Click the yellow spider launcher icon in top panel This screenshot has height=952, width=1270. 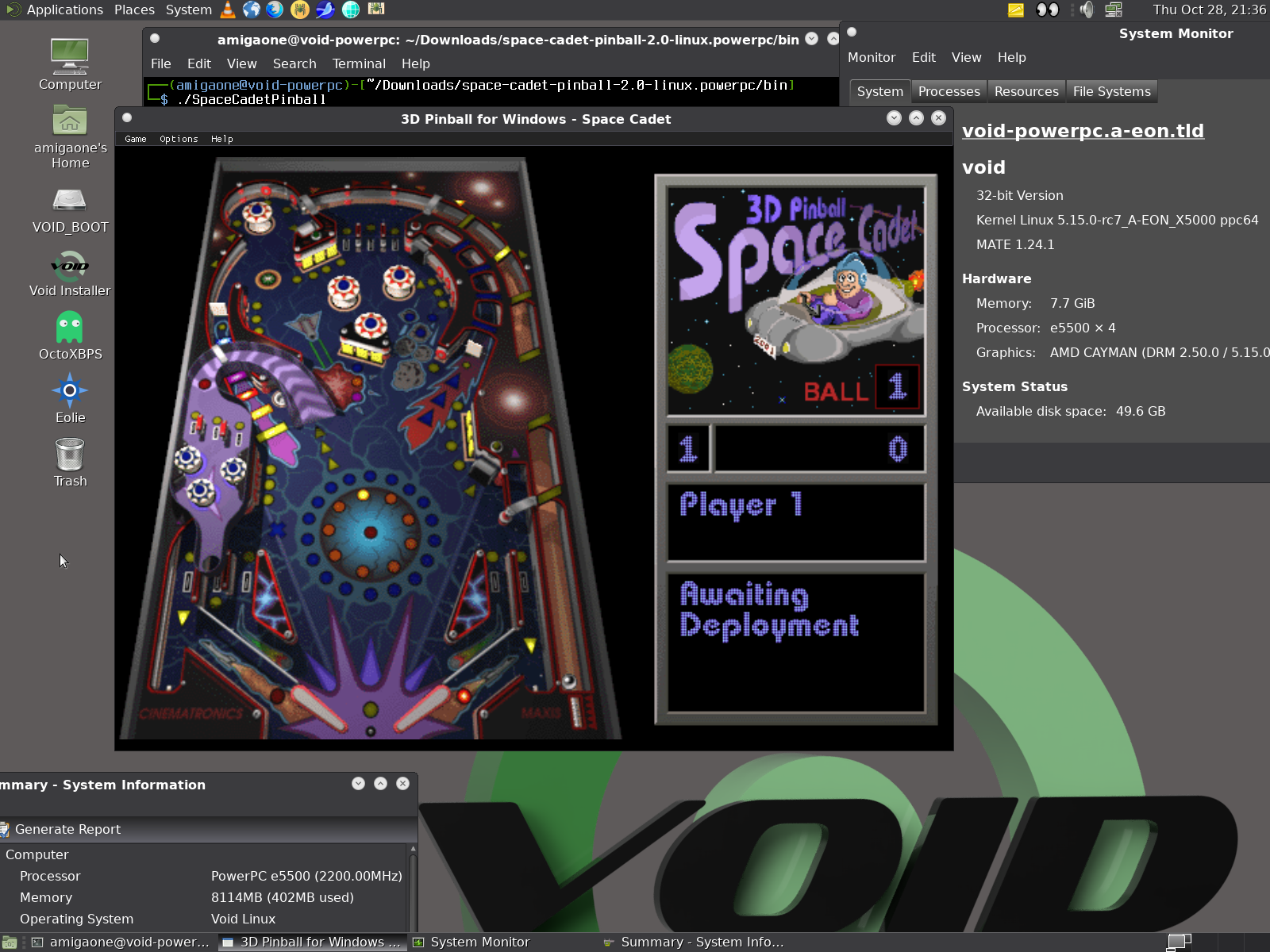[299, 10]
